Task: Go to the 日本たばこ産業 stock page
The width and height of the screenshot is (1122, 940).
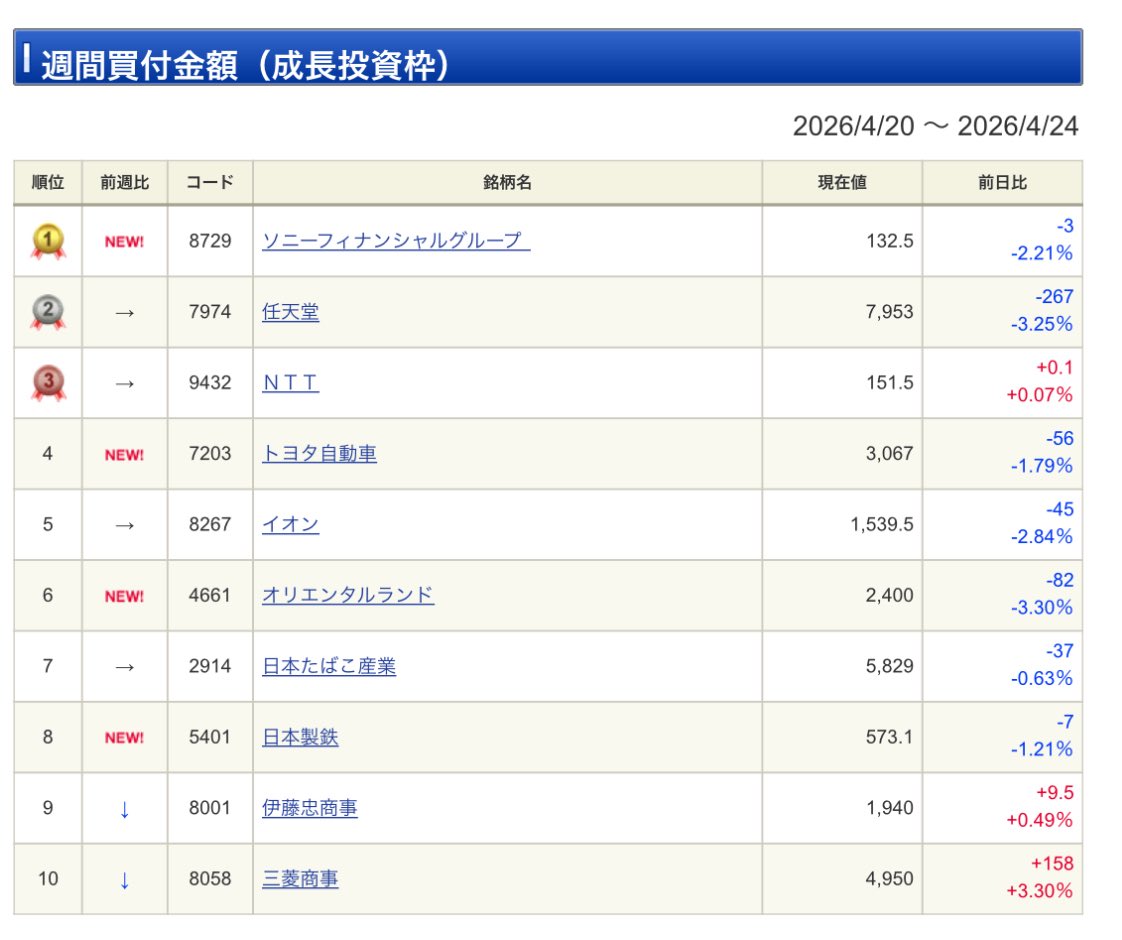Action: coord(328,666)
